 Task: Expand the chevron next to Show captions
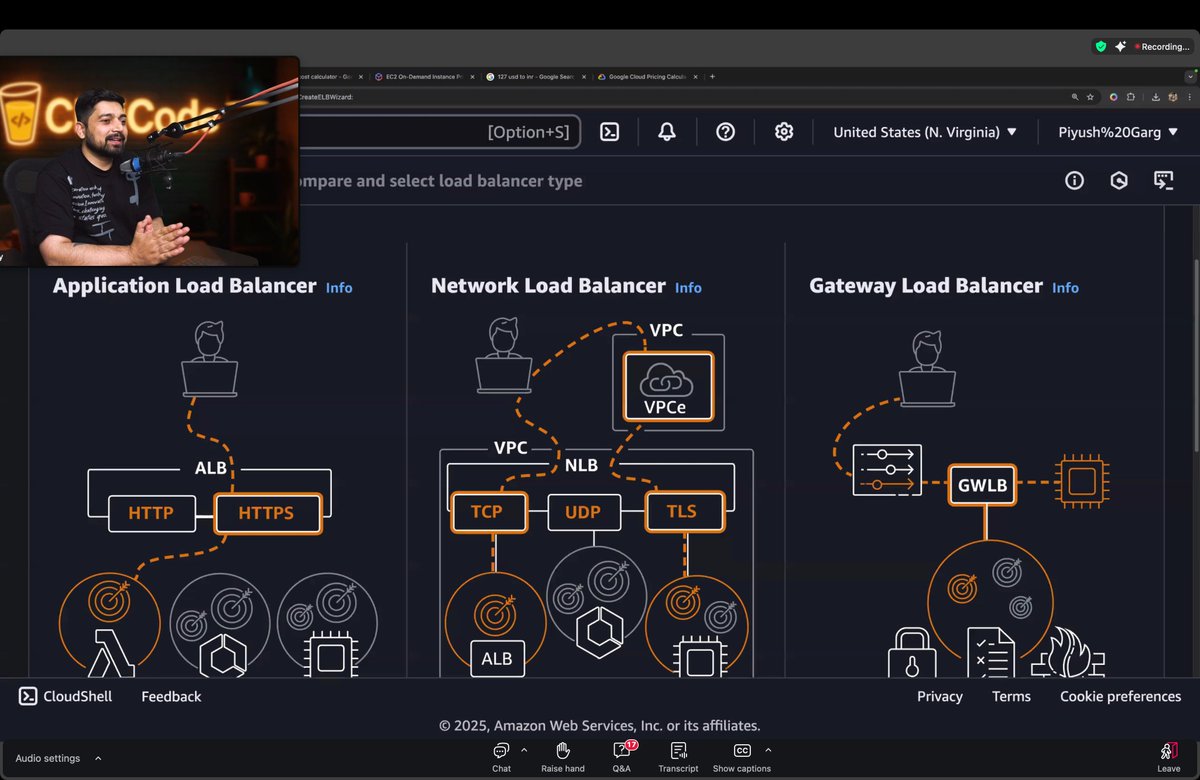768,750
